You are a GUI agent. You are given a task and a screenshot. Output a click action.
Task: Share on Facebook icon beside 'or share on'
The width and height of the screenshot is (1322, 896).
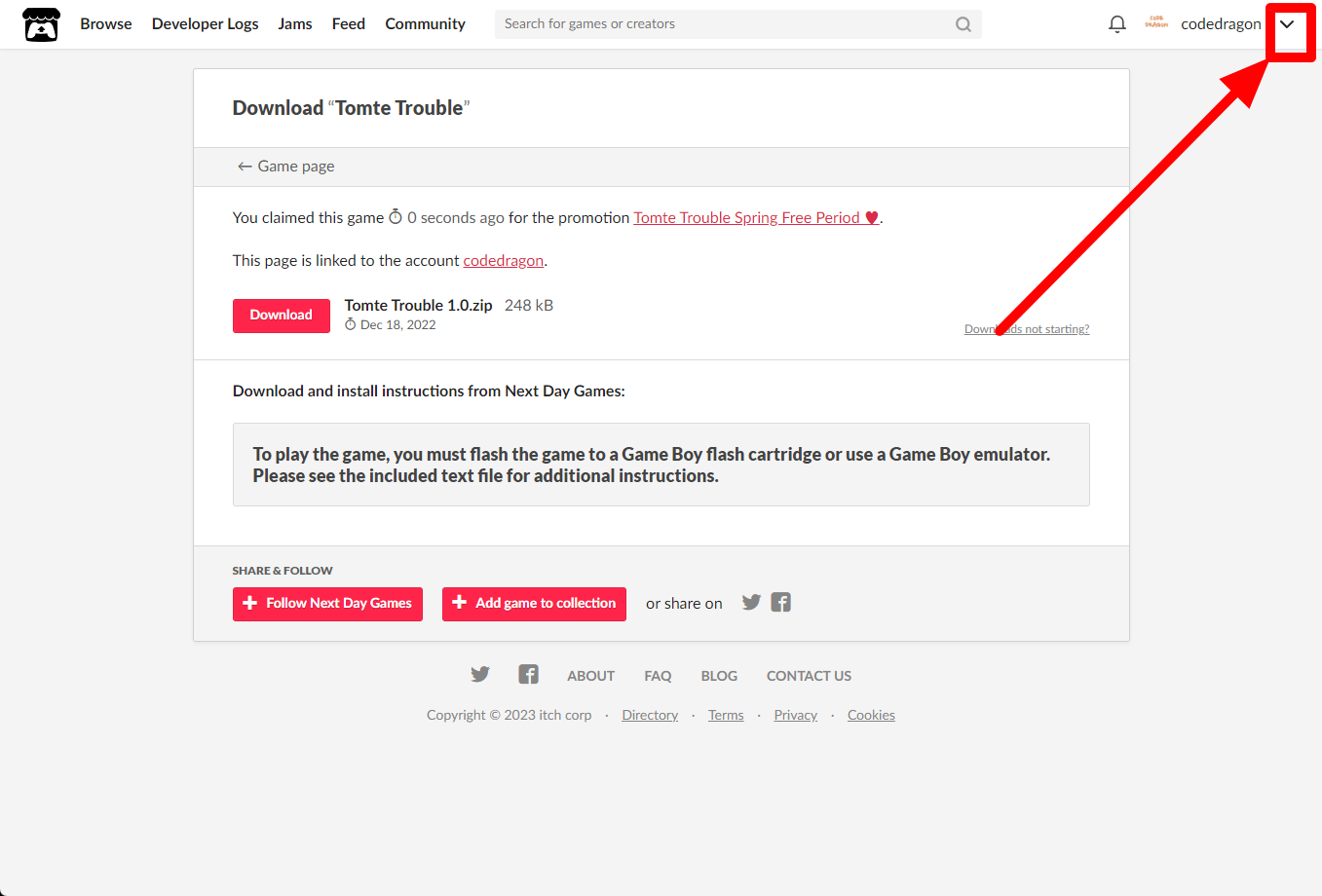click(781, 603)
